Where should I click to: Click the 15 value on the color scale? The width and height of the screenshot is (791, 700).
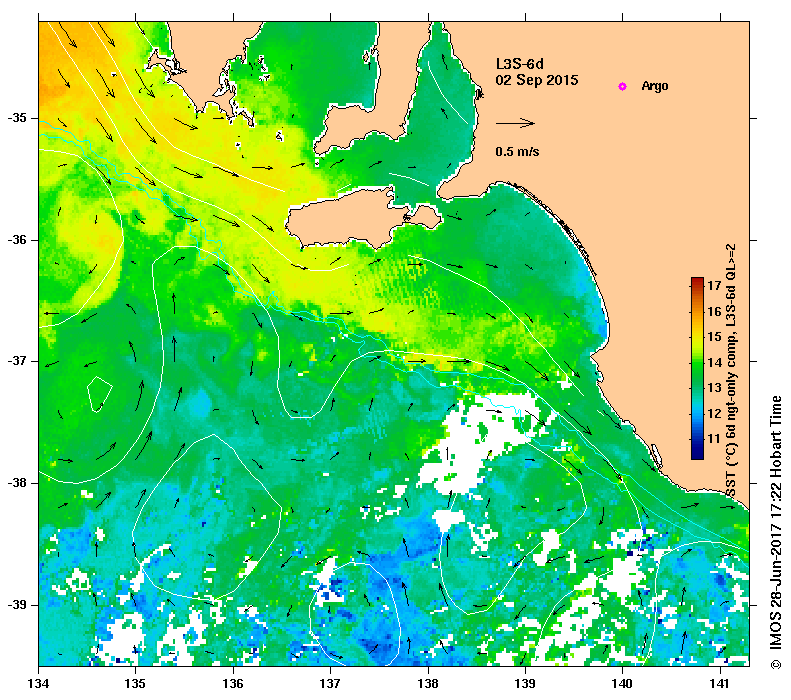pos(714,336)
